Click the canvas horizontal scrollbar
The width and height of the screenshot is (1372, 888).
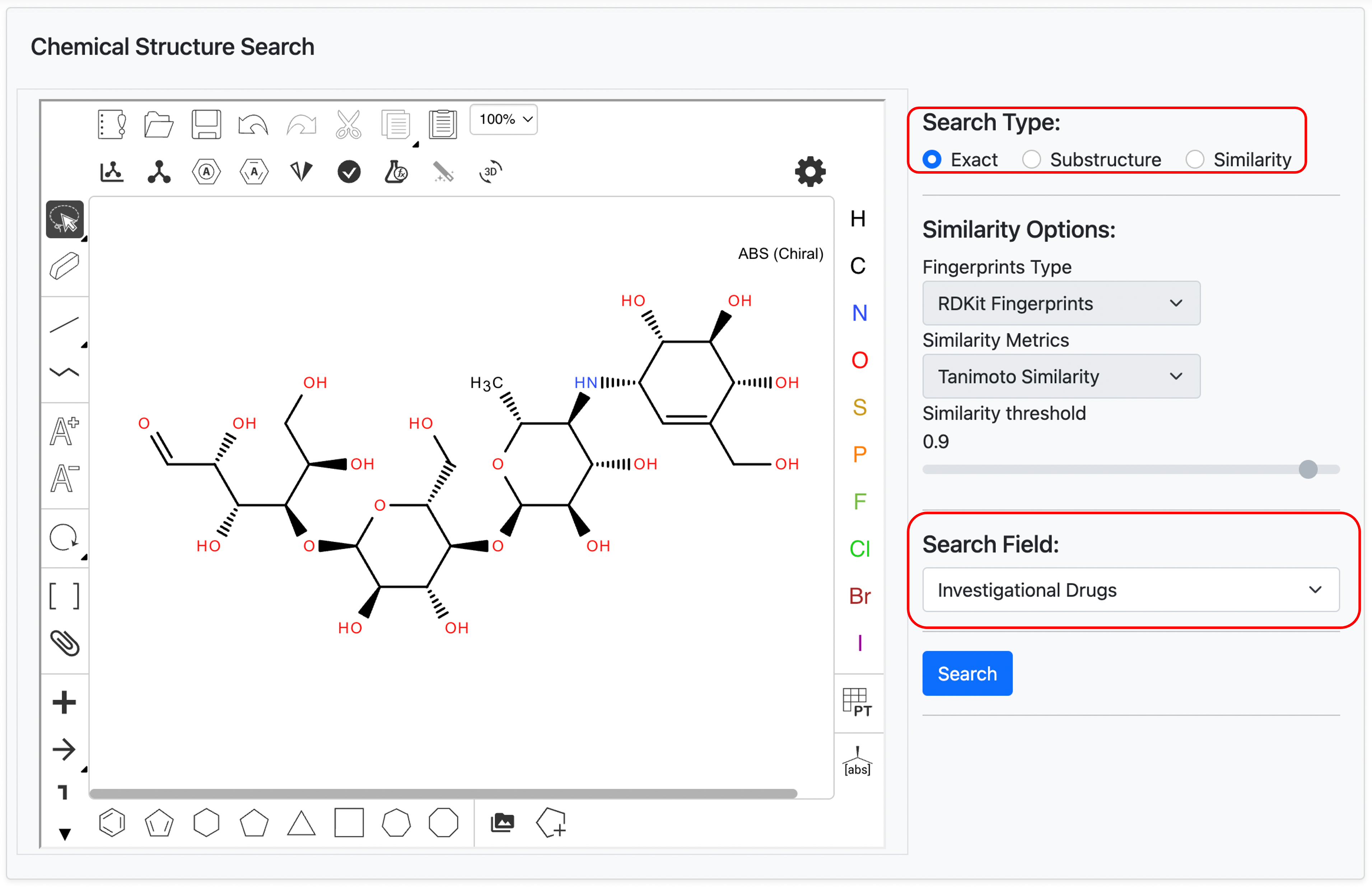443,794
